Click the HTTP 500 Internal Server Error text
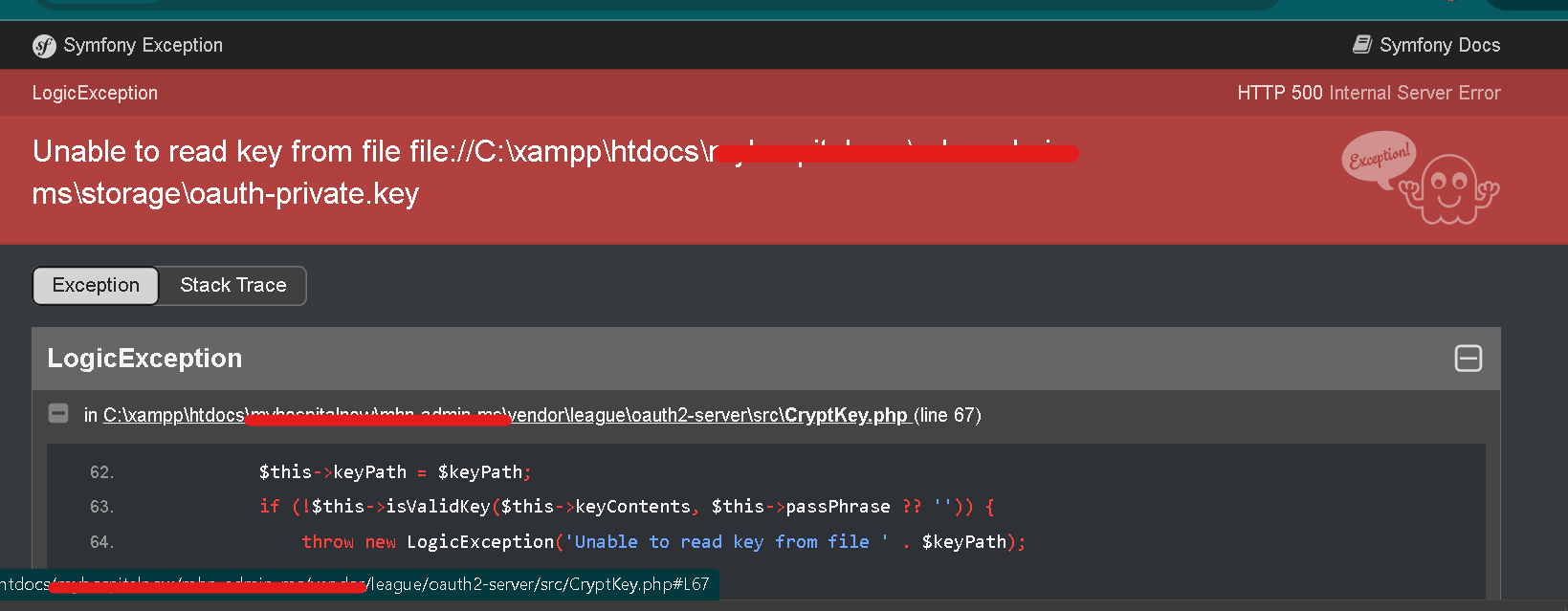 pos(1369,93)
